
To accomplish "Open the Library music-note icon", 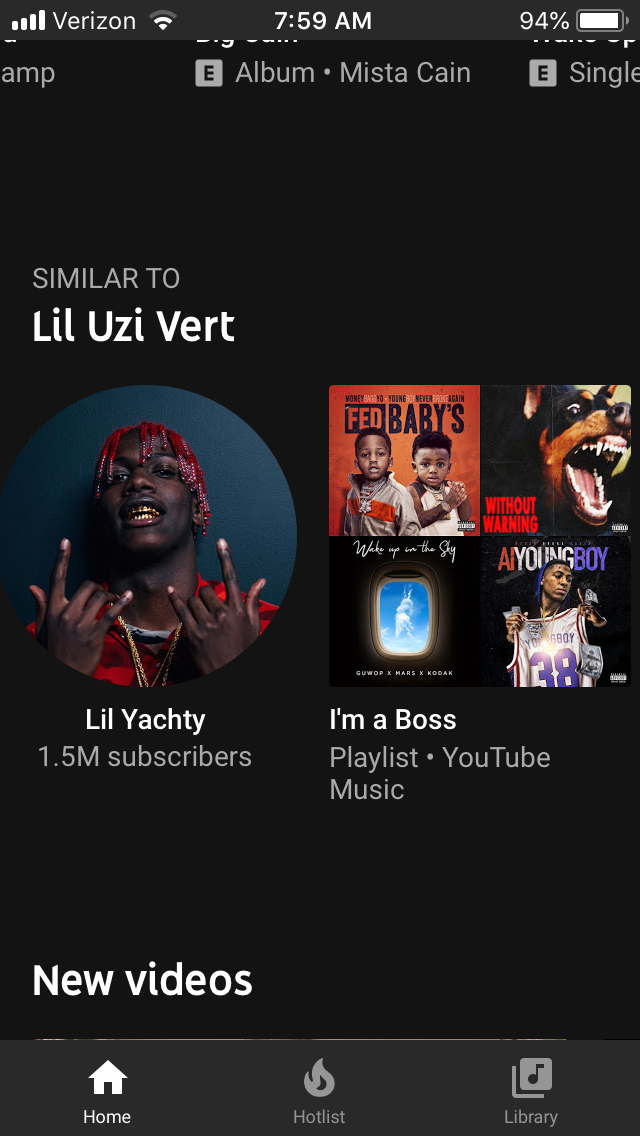I will point(531,1077).
